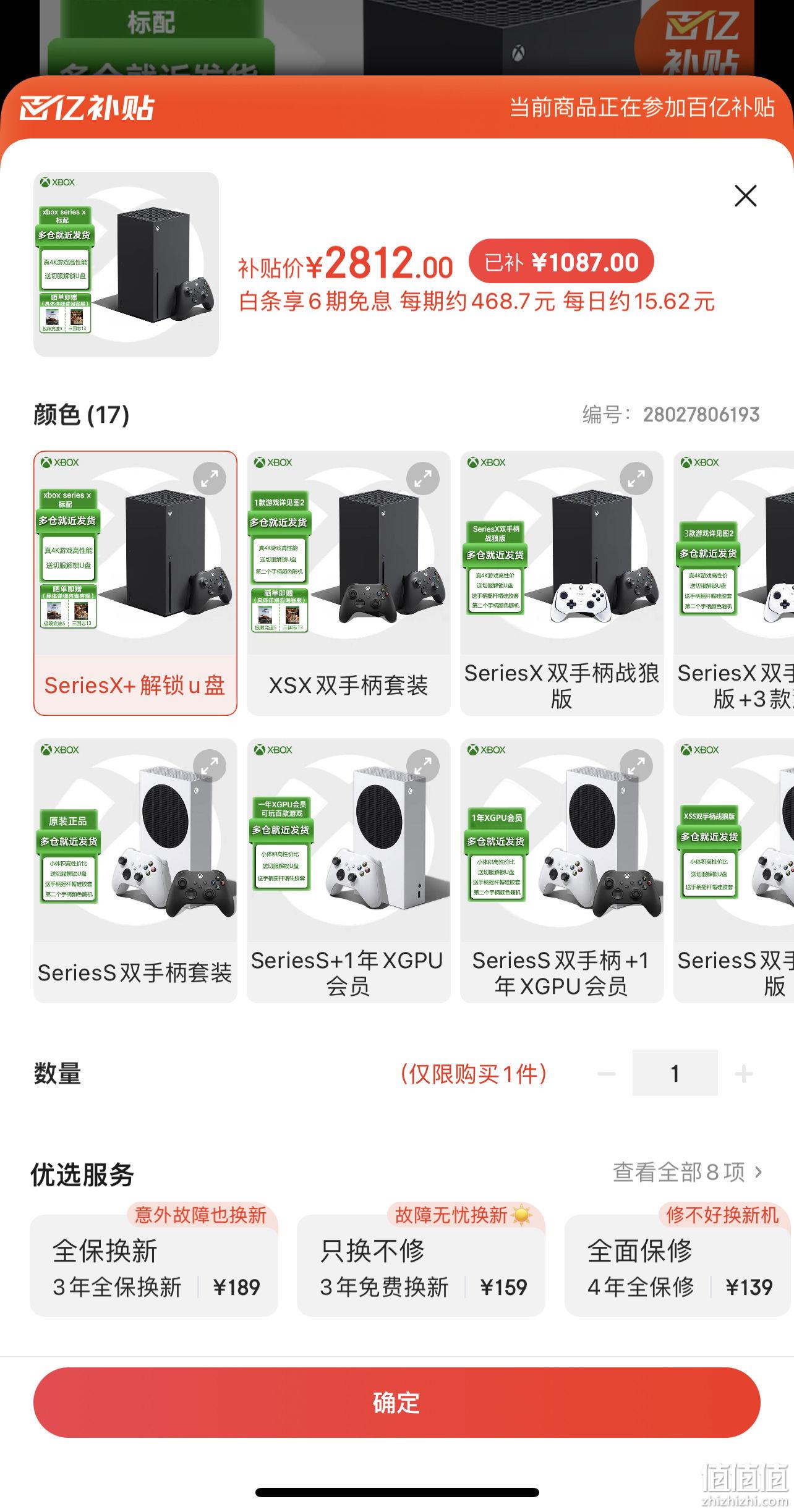
Task: Enlarge the SeriesX+解锁u盘 image via expand icon
Action: pos(210,478)
